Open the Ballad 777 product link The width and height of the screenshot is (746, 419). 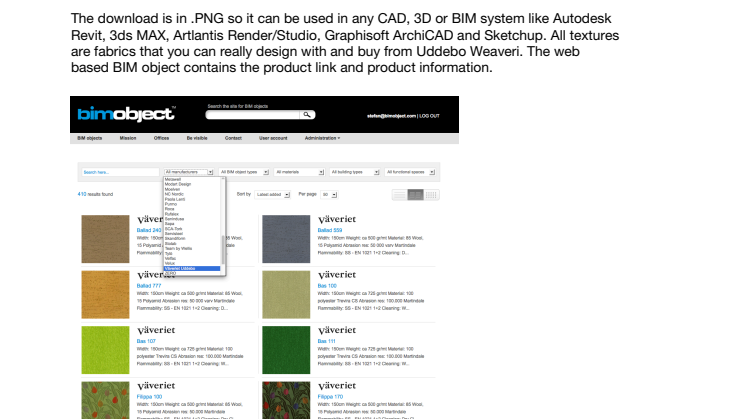149,286
